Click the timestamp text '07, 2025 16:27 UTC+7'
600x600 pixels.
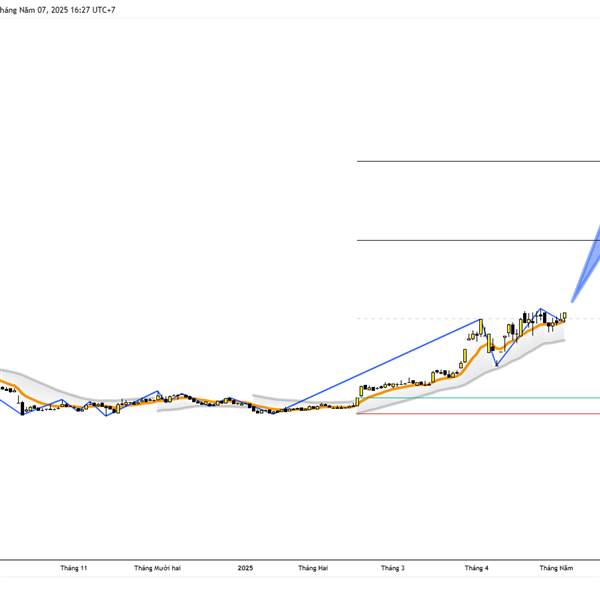[x=76, y=10]
